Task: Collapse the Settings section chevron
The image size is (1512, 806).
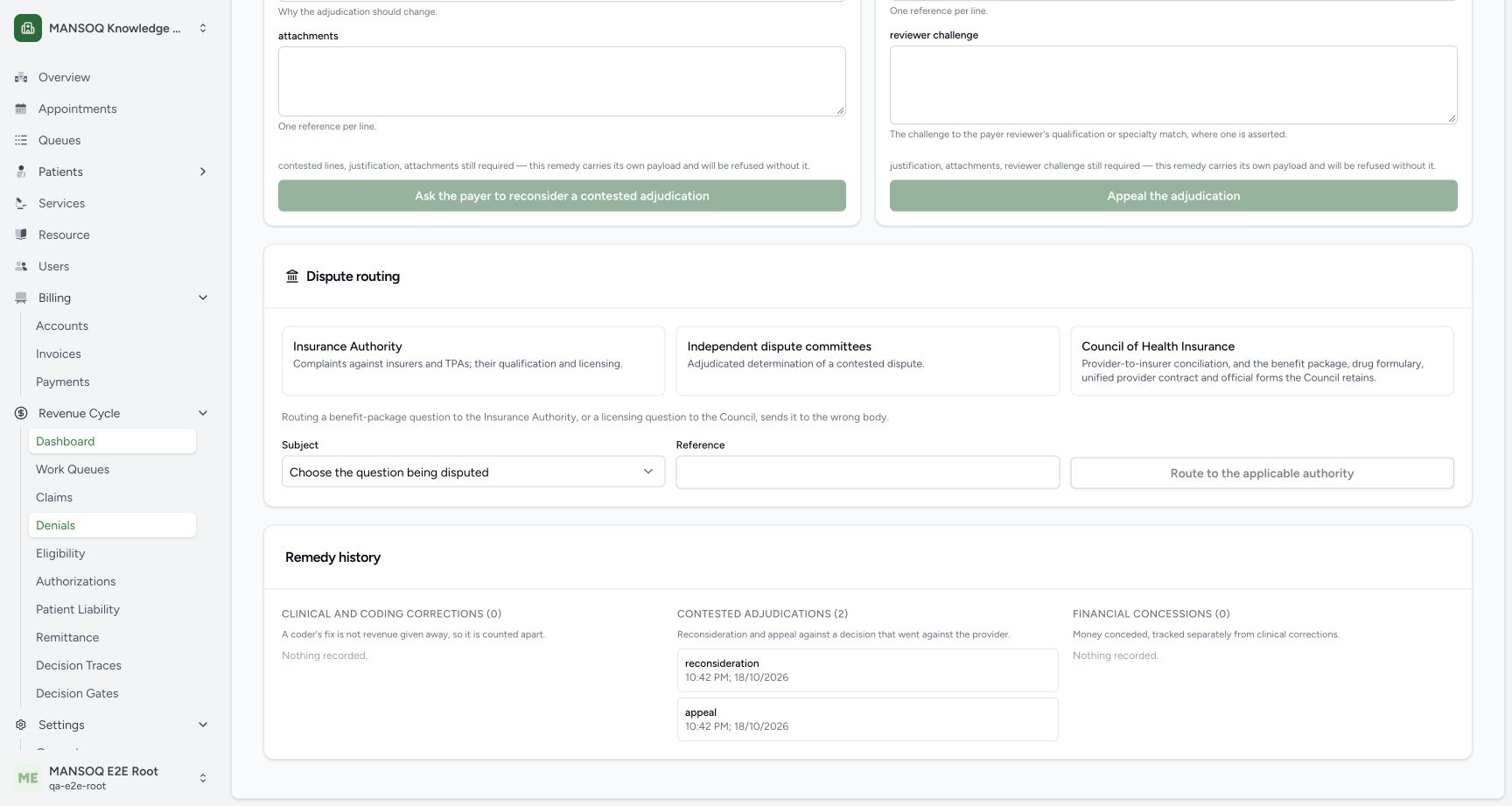Action: click(x=203, y=725)
